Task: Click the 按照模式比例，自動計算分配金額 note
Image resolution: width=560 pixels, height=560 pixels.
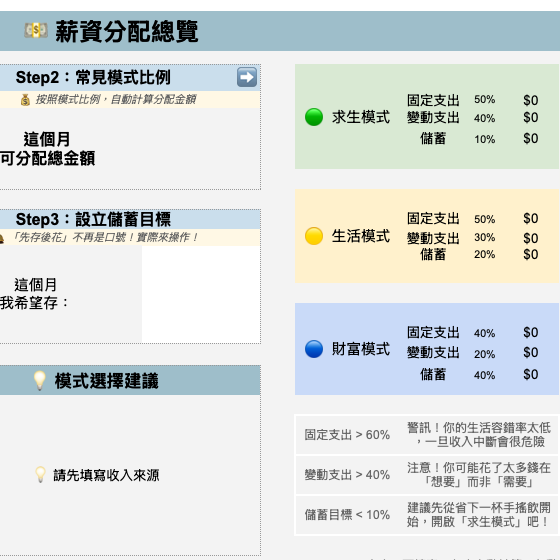Action: click(x=115, y=99)
